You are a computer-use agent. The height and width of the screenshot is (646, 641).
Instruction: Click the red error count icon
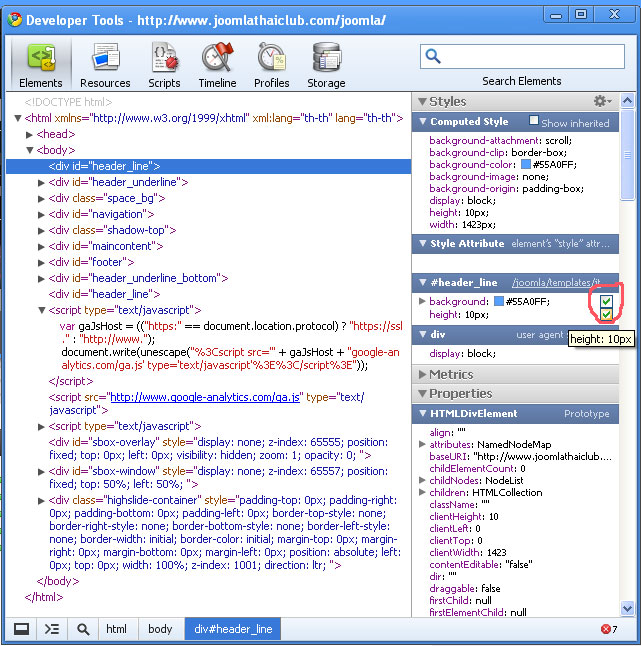pyautogui.click(x=606, y=629)
